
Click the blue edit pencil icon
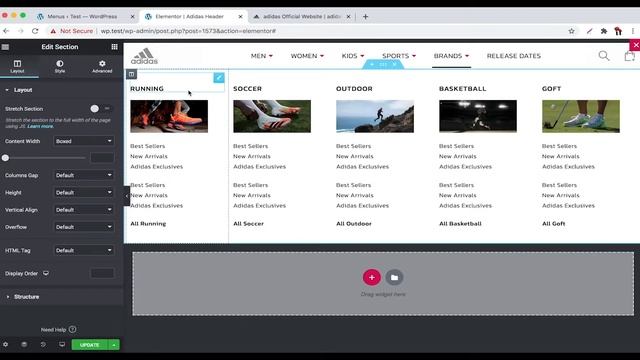(219, 78)
